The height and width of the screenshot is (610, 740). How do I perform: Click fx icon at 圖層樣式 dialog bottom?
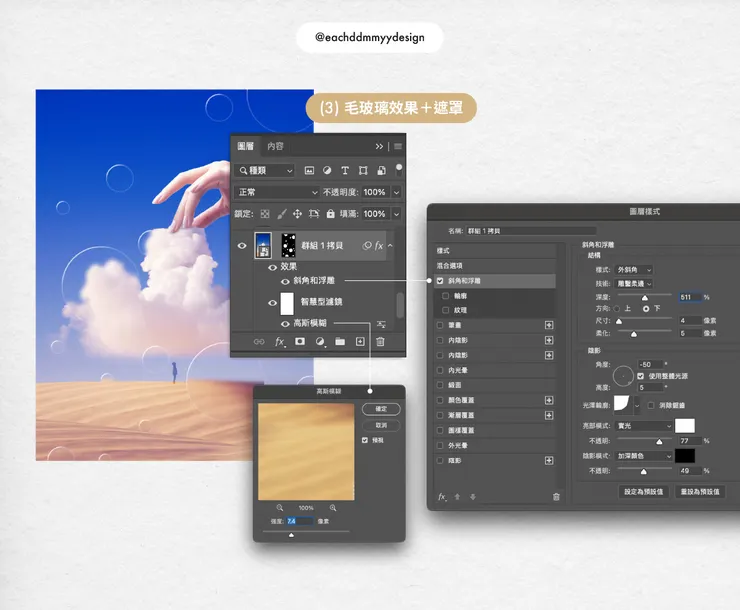click(x=442, y=497)
